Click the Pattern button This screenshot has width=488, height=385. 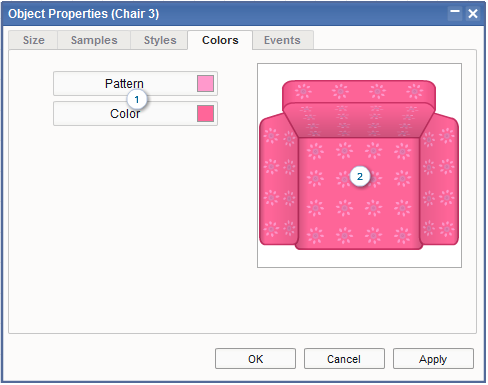(x=135, y=83)
